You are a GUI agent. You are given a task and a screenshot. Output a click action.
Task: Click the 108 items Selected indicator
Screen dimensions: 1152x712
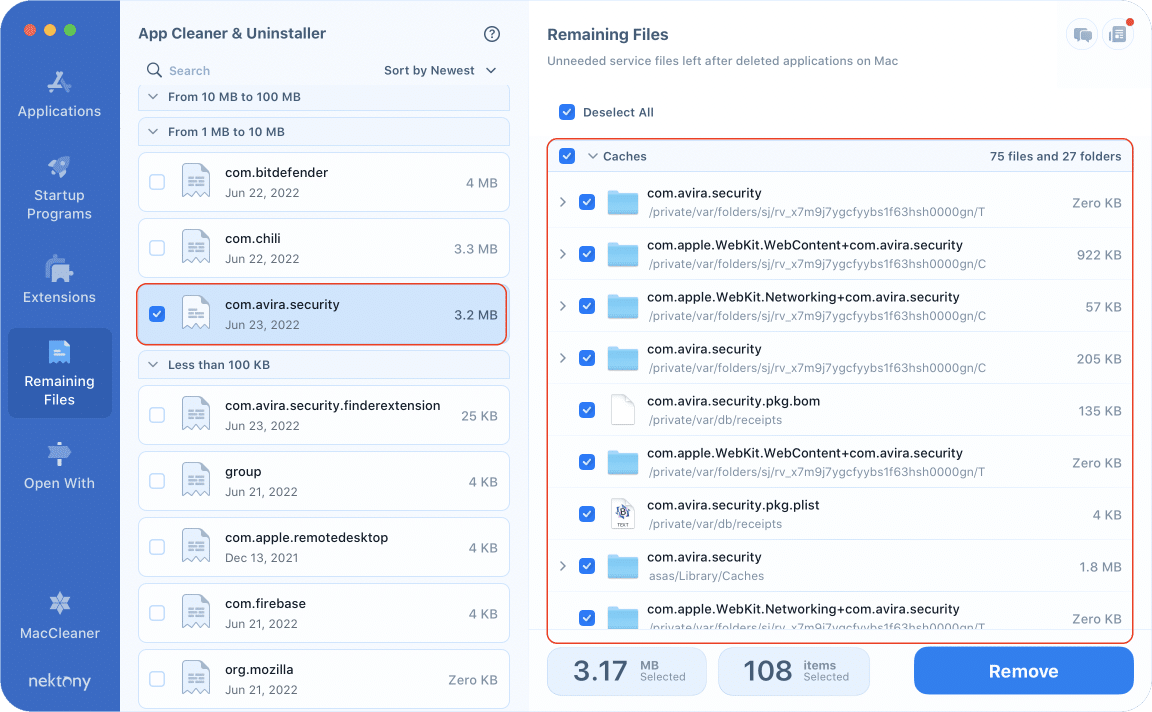click(x=794, y=671)
